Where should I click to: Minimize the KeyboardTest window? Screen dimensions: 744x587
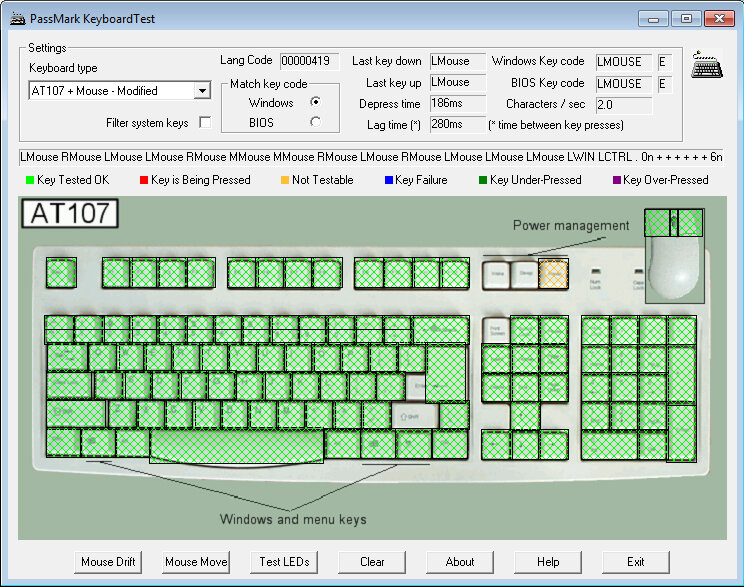(653, 19)
